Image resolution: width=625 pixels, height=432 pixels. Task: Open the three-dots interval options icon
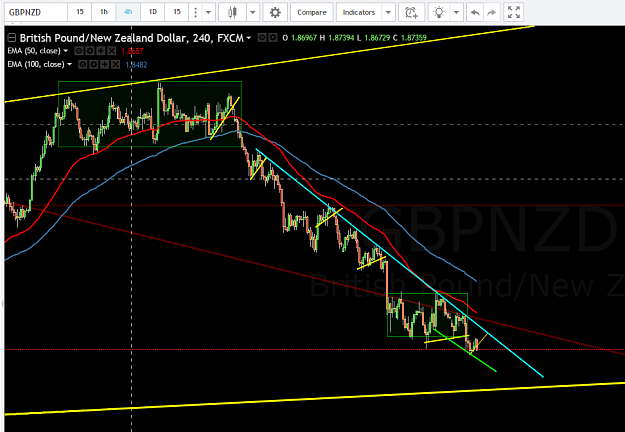point(195,12)
